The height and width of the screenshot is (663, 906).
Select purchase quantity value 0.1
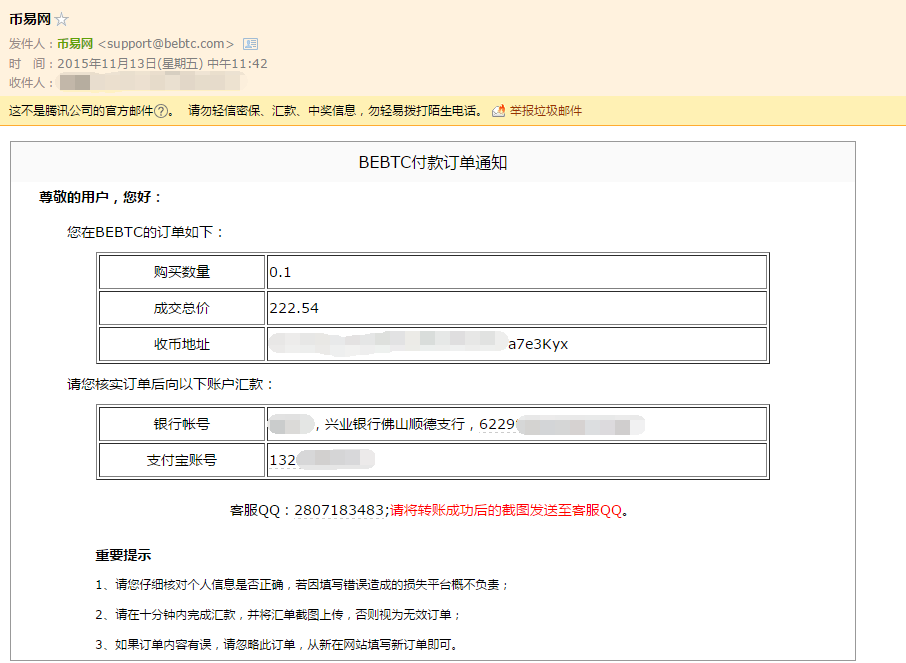(280, 272)
